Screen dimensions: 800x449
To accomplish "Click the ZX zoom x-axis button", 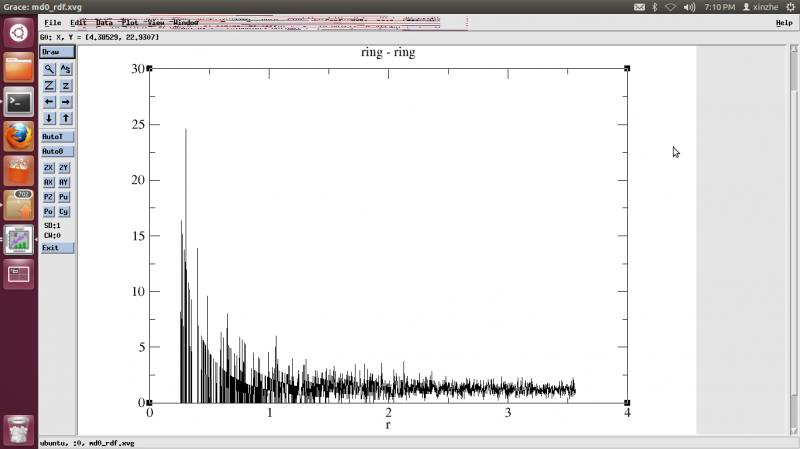I will pyautogui.click(x=49, y=168).
